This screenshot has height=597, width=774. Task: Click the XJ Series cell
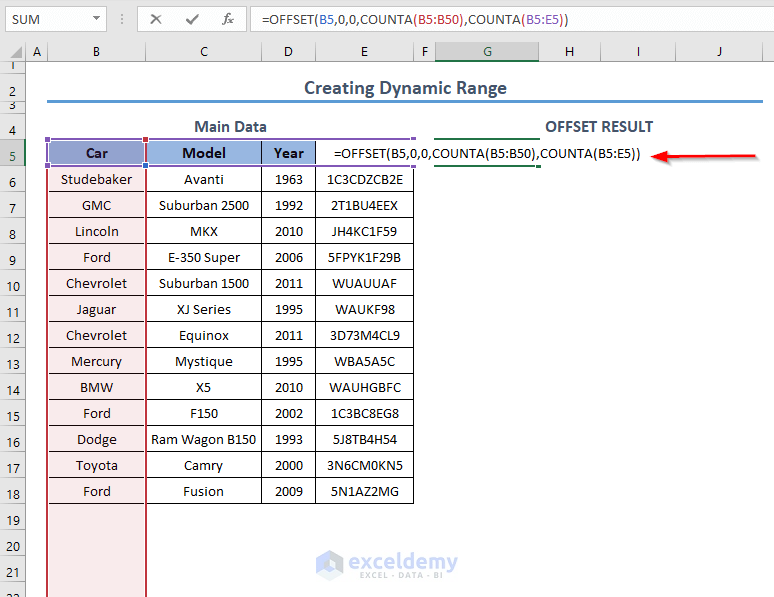click(204, 309)
